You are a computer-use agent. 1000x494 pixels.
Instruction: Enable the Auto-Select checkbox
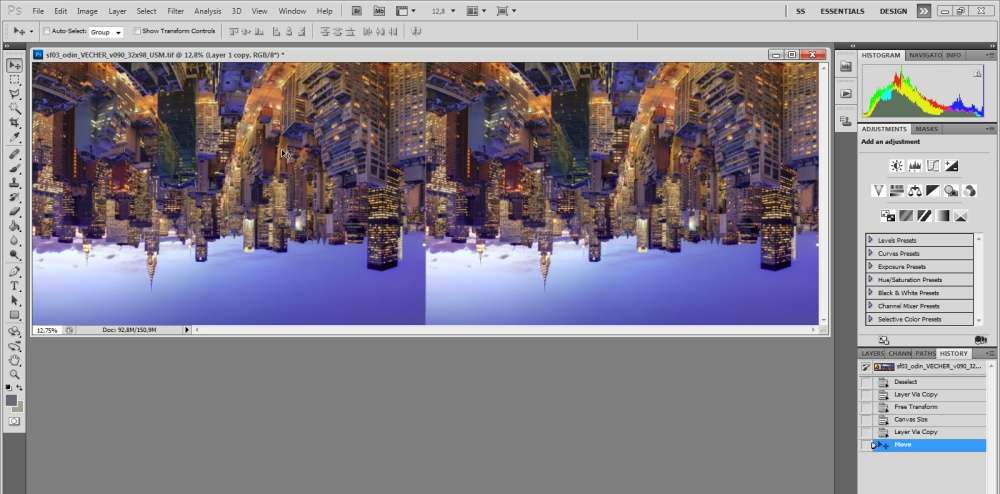(x=47, y=31)
